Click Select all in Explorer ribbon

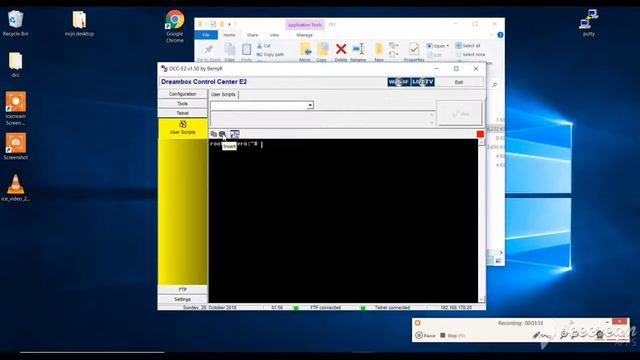click(468, 46)
